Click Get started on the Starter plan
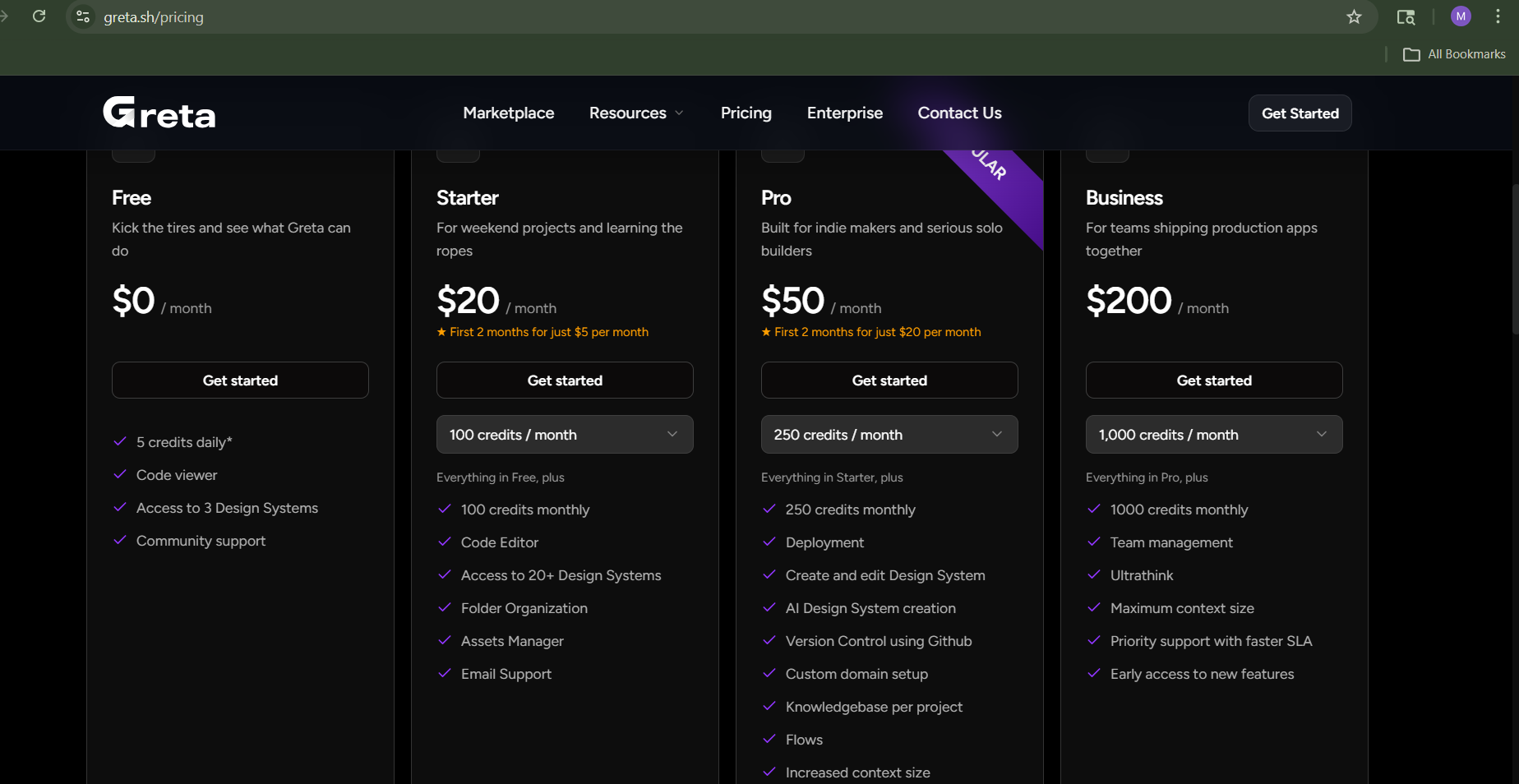The image size is (1519, 784). click(x=565, y=380)
